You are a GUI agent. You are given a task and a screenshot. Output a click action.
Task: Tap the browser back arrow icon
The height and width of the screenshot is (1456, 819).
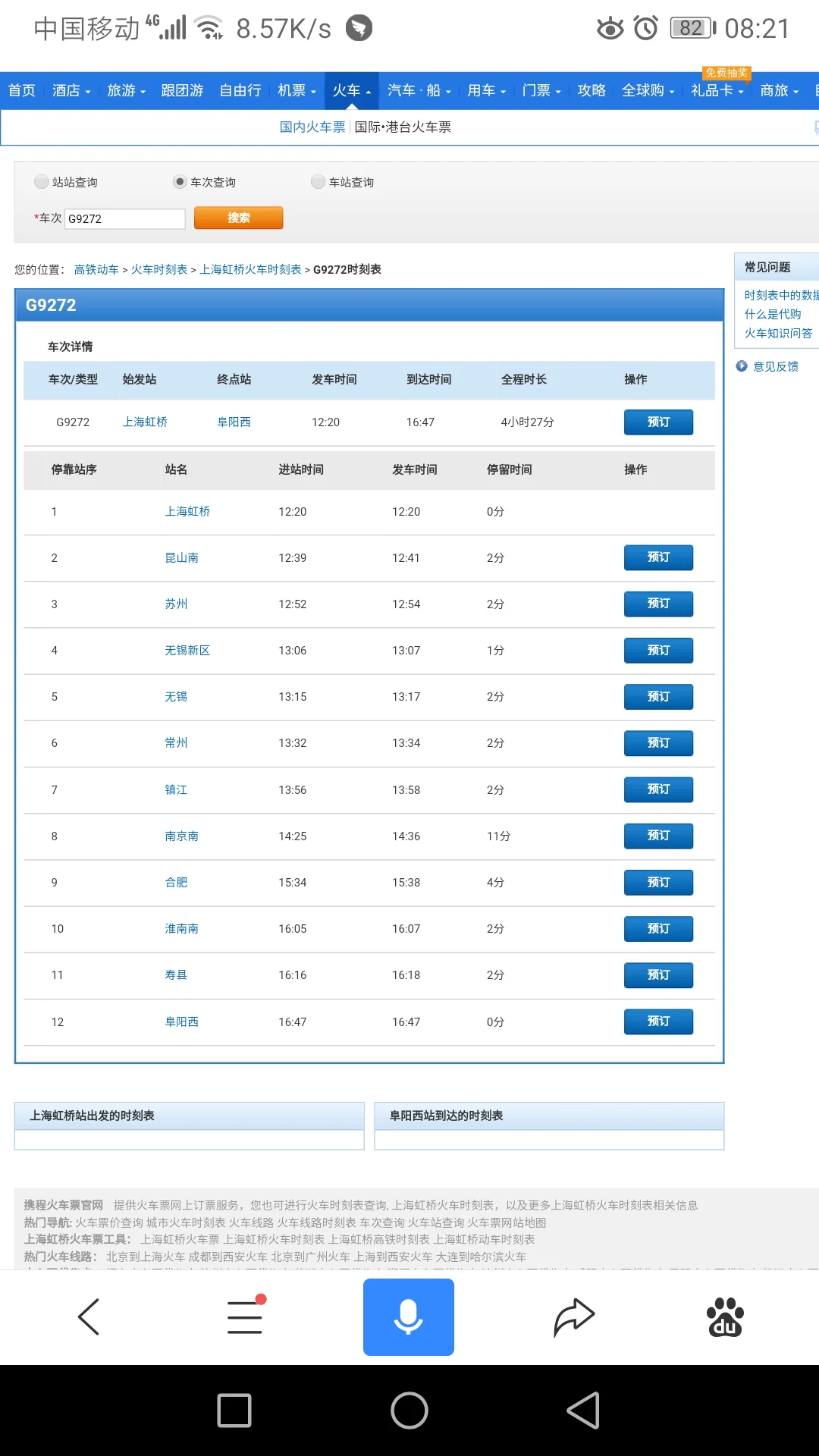(x=89, y=1316)
